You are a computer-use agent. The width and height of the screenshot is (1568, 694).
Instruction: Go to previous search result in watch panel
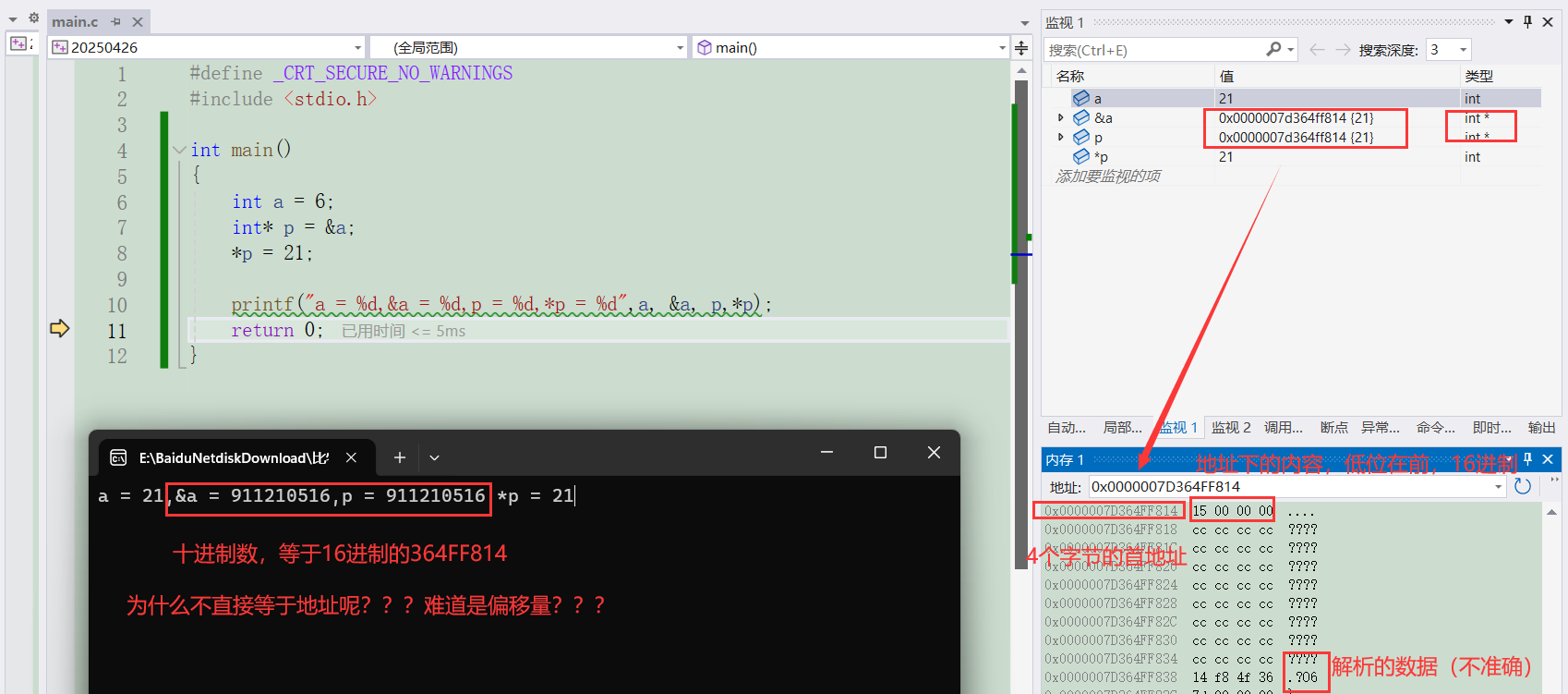pos(1317,50)
